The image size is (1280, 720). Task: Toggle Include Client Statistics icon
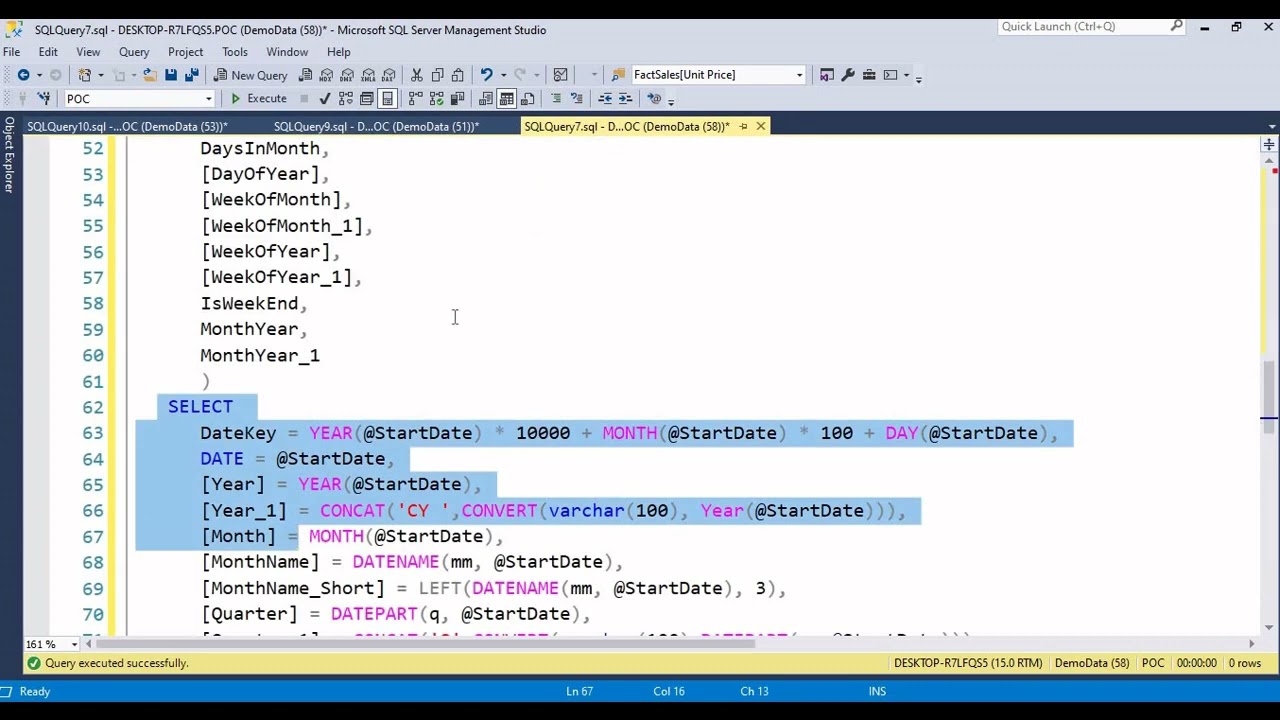click(457, 98)
